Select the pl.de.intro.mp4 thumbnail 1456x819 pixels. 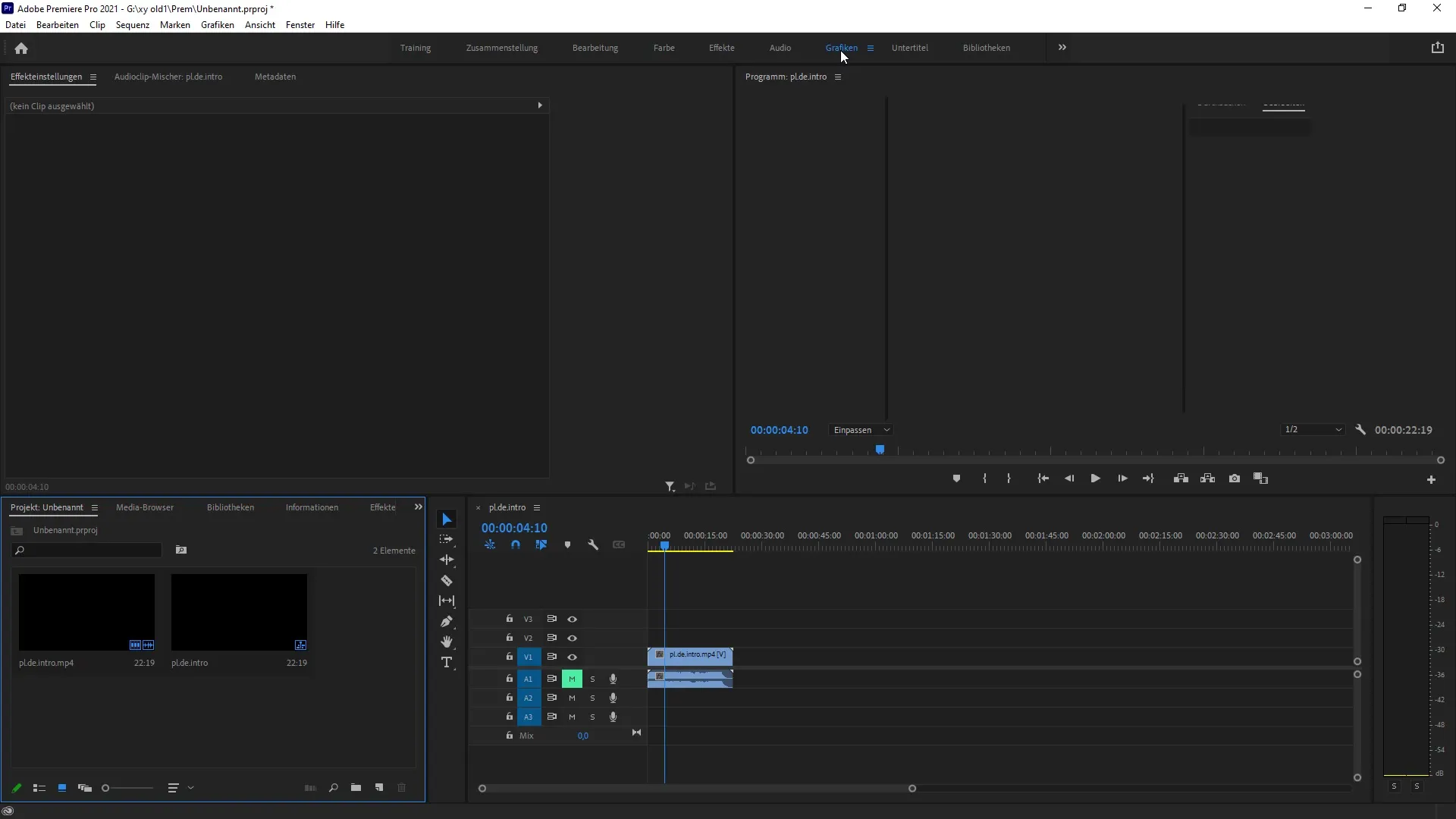[86, 612]
